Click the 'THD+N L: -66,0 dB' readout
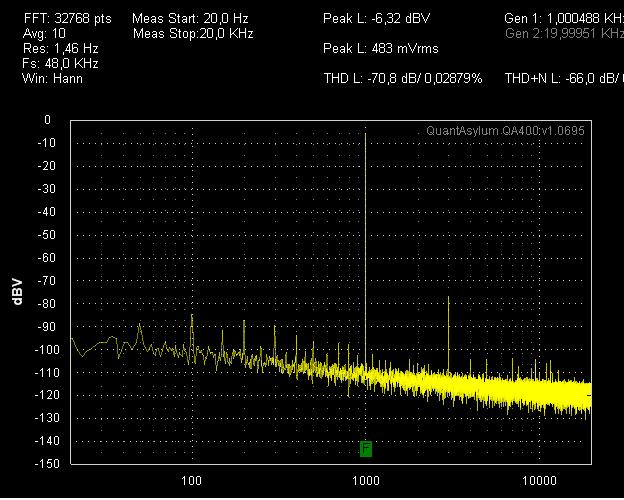 (564, 78)
